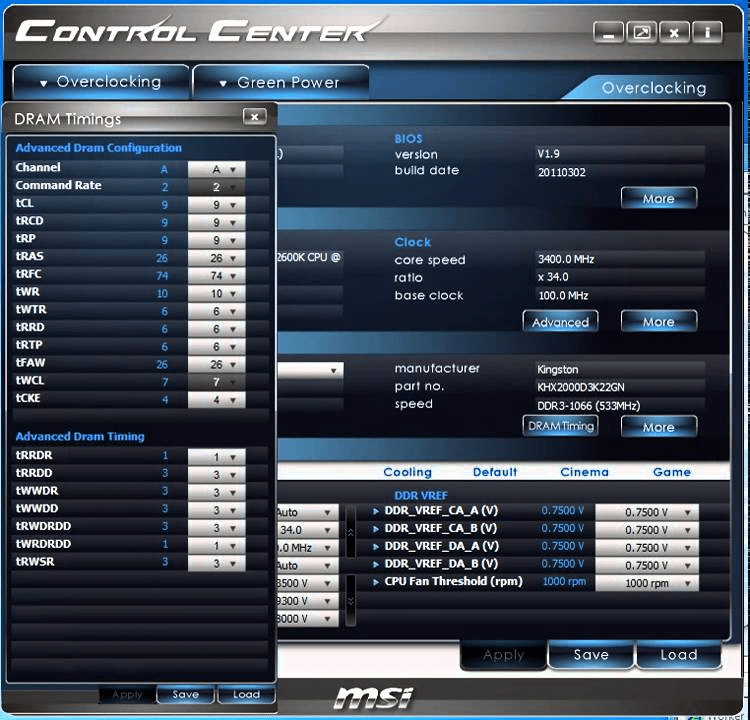Open the tRRDD value dropdown
Image resolution: width=750 pixels, height=720 pixels.
[217, 475]
